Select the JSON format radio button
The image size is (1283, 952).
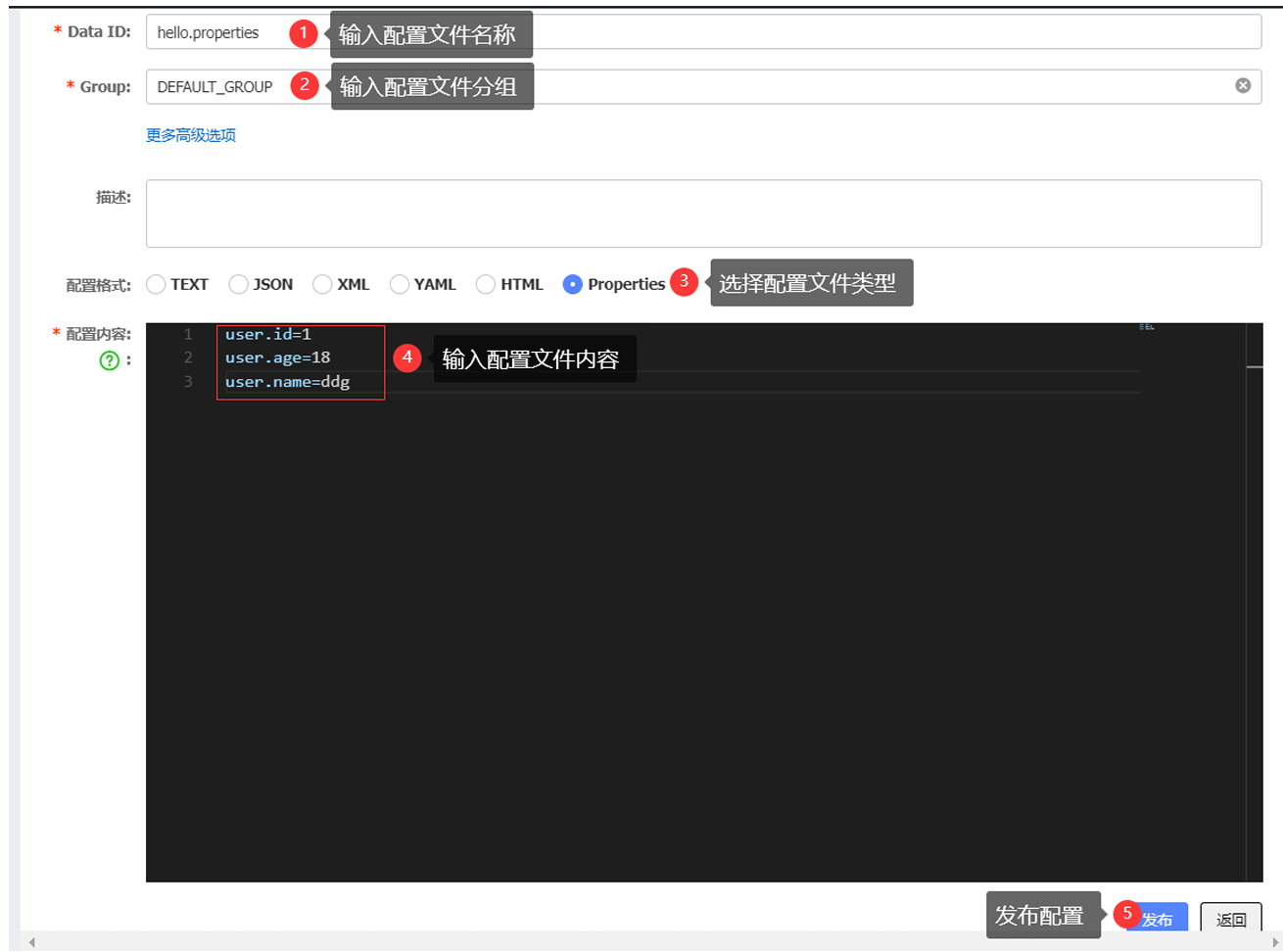(238, 284)
